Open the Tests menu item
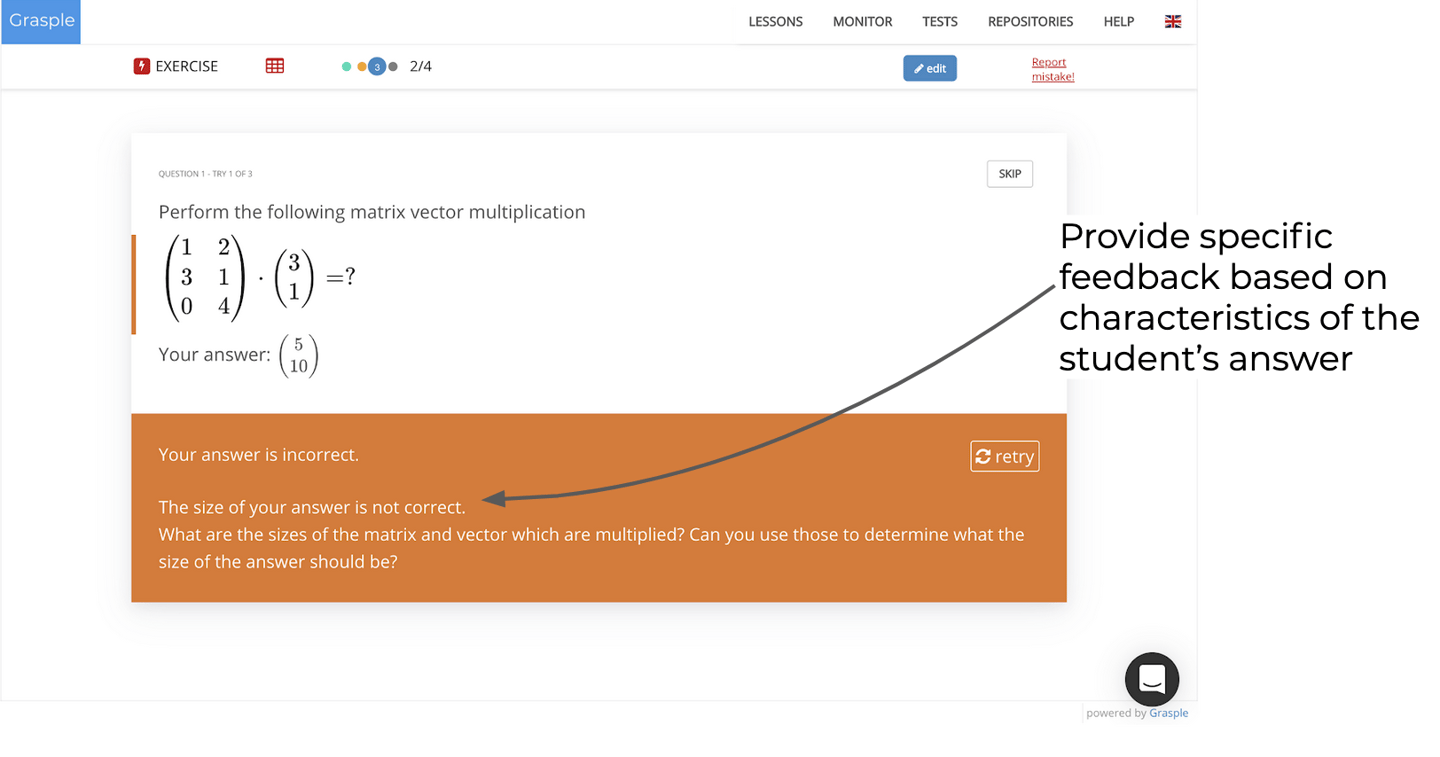The width and height of the screenshot is (1440, 757). point(940,21)
